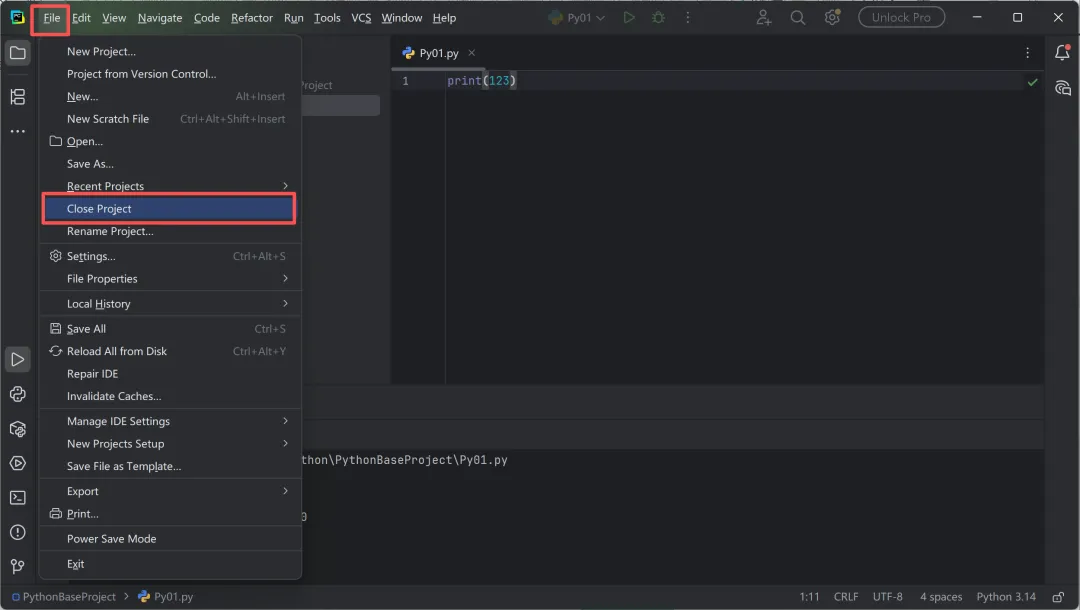The width and height of the screenshot is (1080, 610).
Task: Choose Save All menu entry
Action: click(170, 328)
